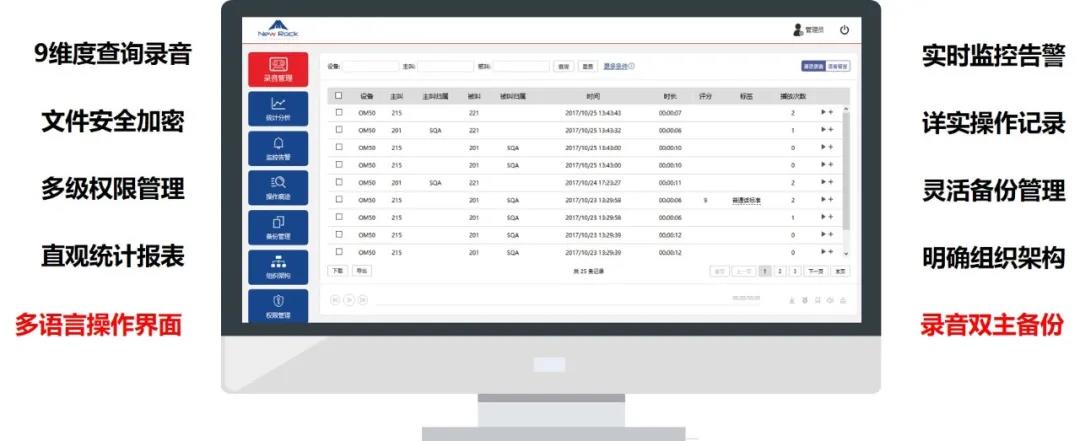Image resolution: width=1080 pixels, height=441 pixels.
Task: Tick checkbox of first OM50 row
Action: tap(338, 113)
